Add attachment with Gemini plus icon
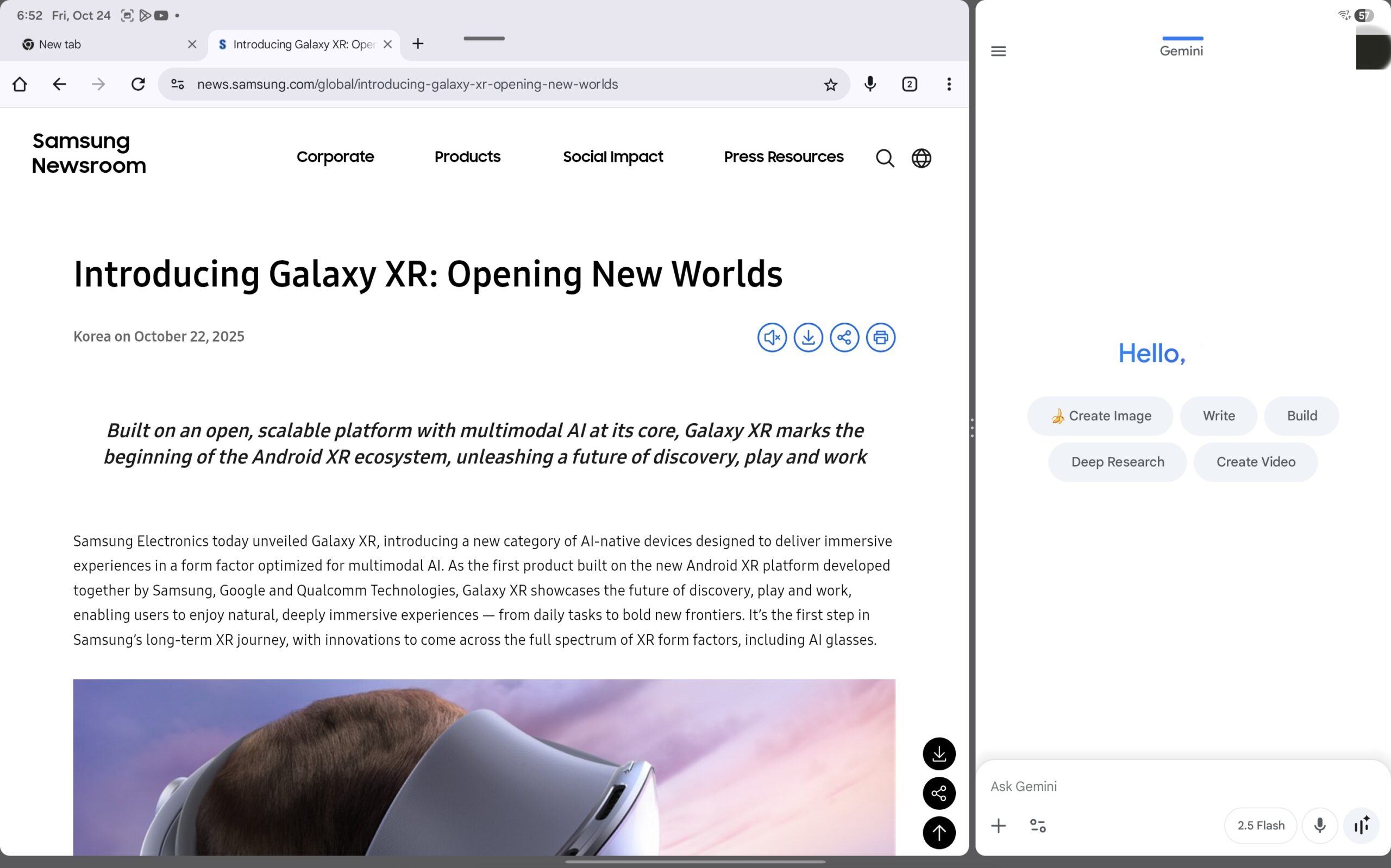 [x=998, y=826]
